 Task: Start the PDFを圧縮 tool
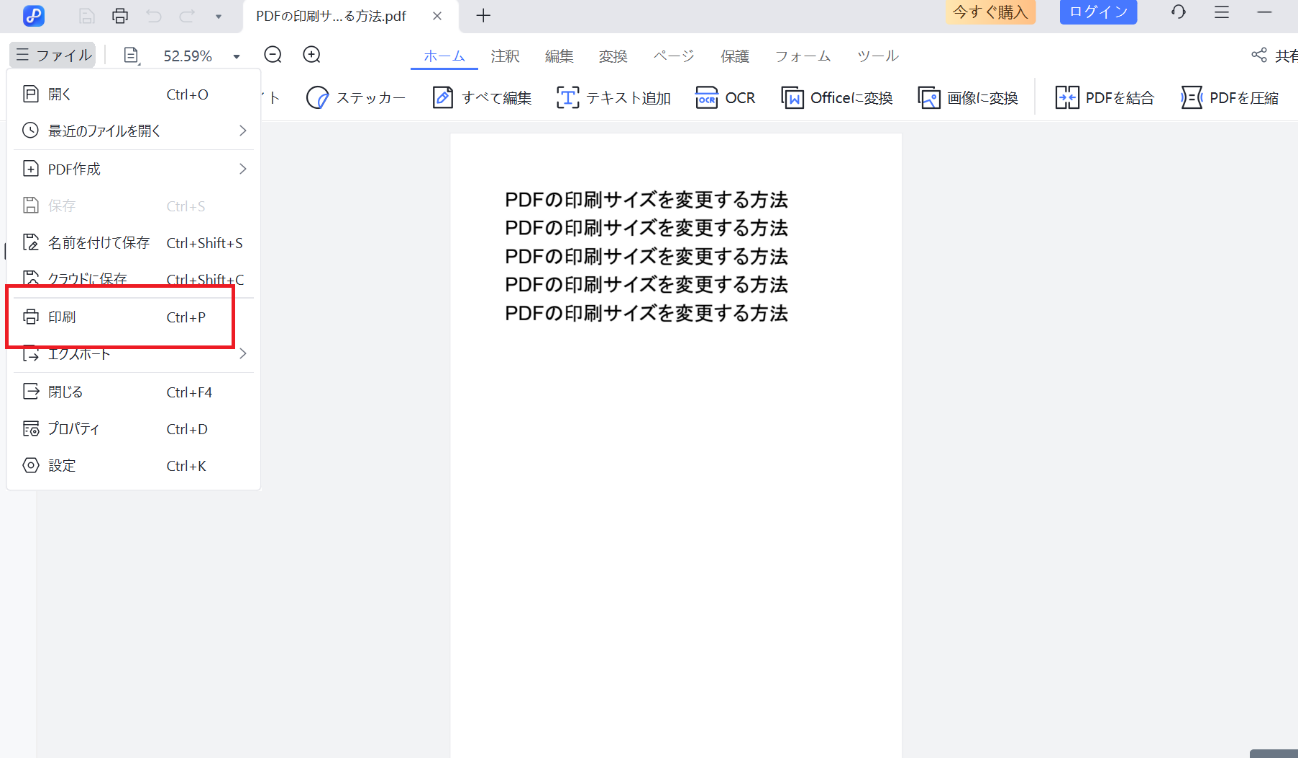(1230, 97)
